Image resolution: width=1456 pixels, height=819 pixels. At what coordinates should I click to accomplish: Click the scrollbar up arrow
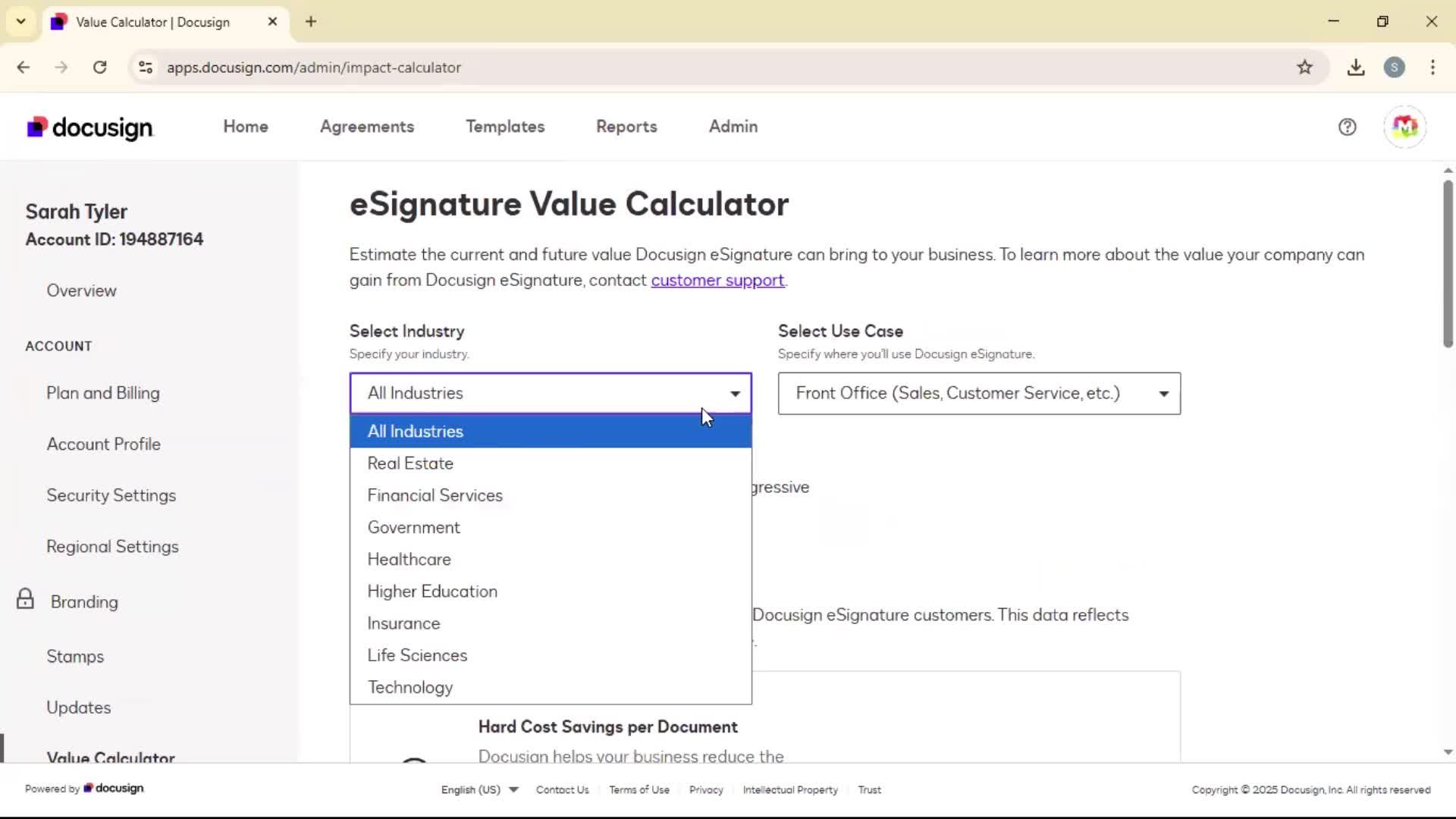pos(1448,171)
